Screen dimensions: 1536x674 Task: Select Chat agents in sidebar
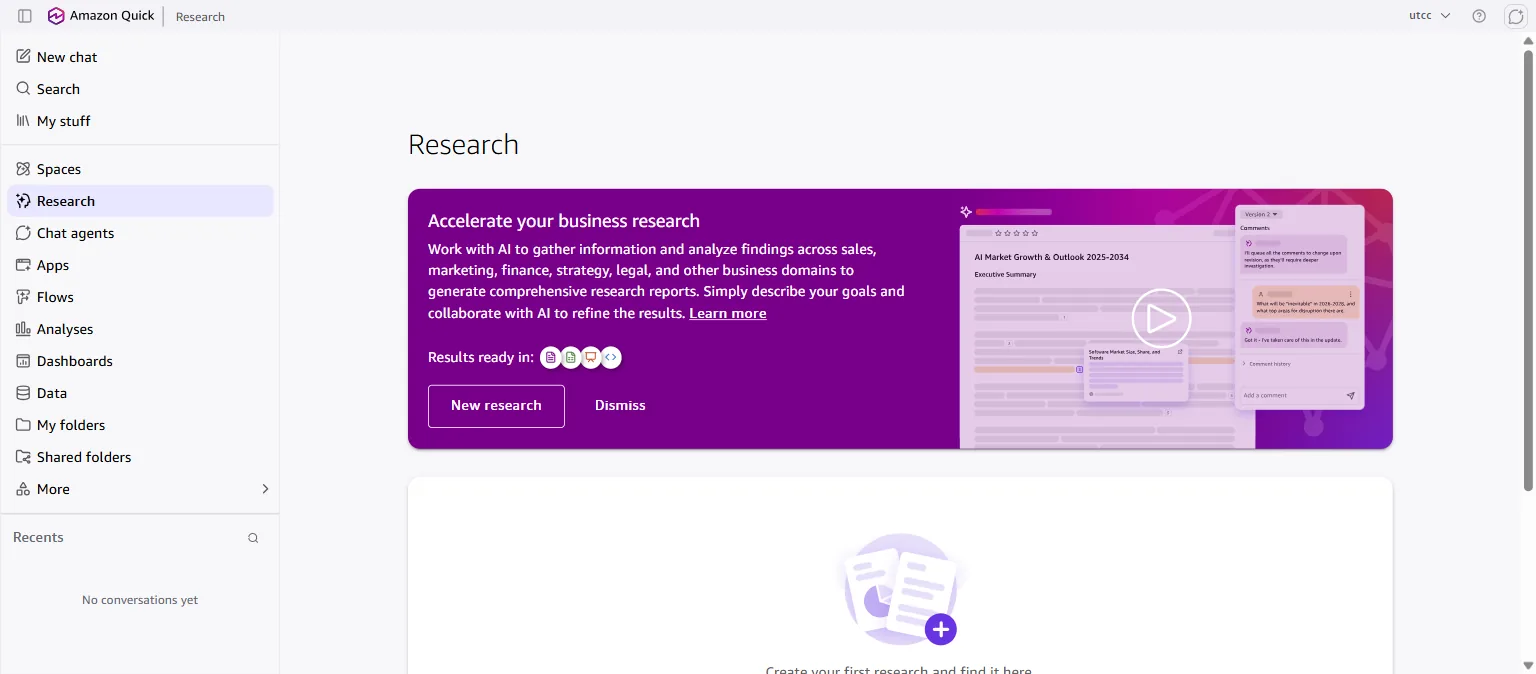[x=140, y=233]
